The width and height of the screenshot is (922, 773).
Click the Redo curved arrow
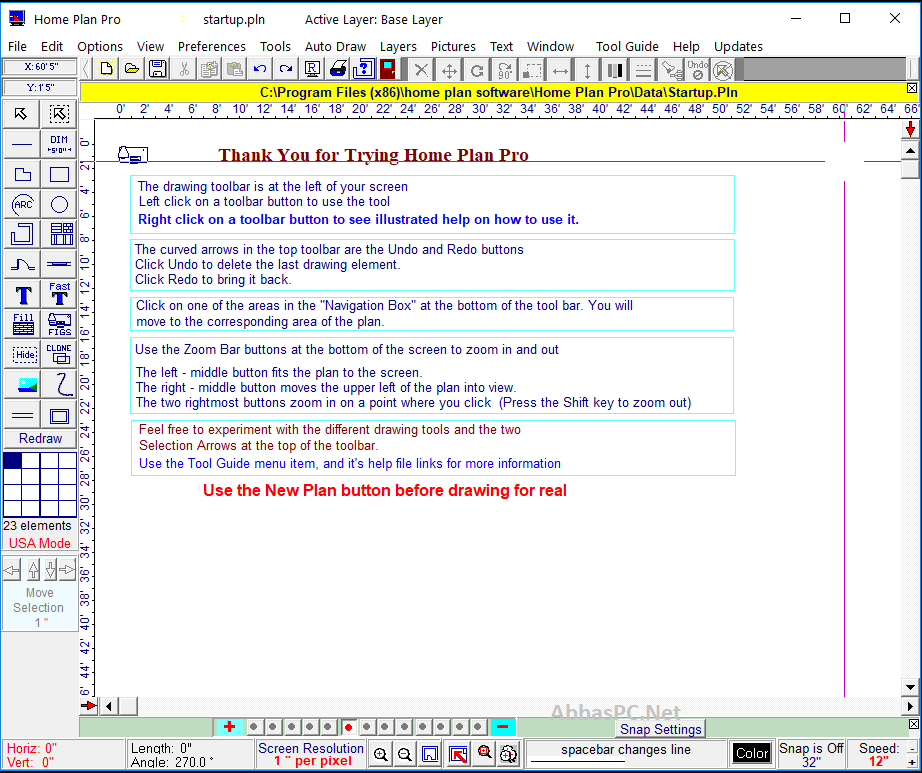click(x=286, y=69)
